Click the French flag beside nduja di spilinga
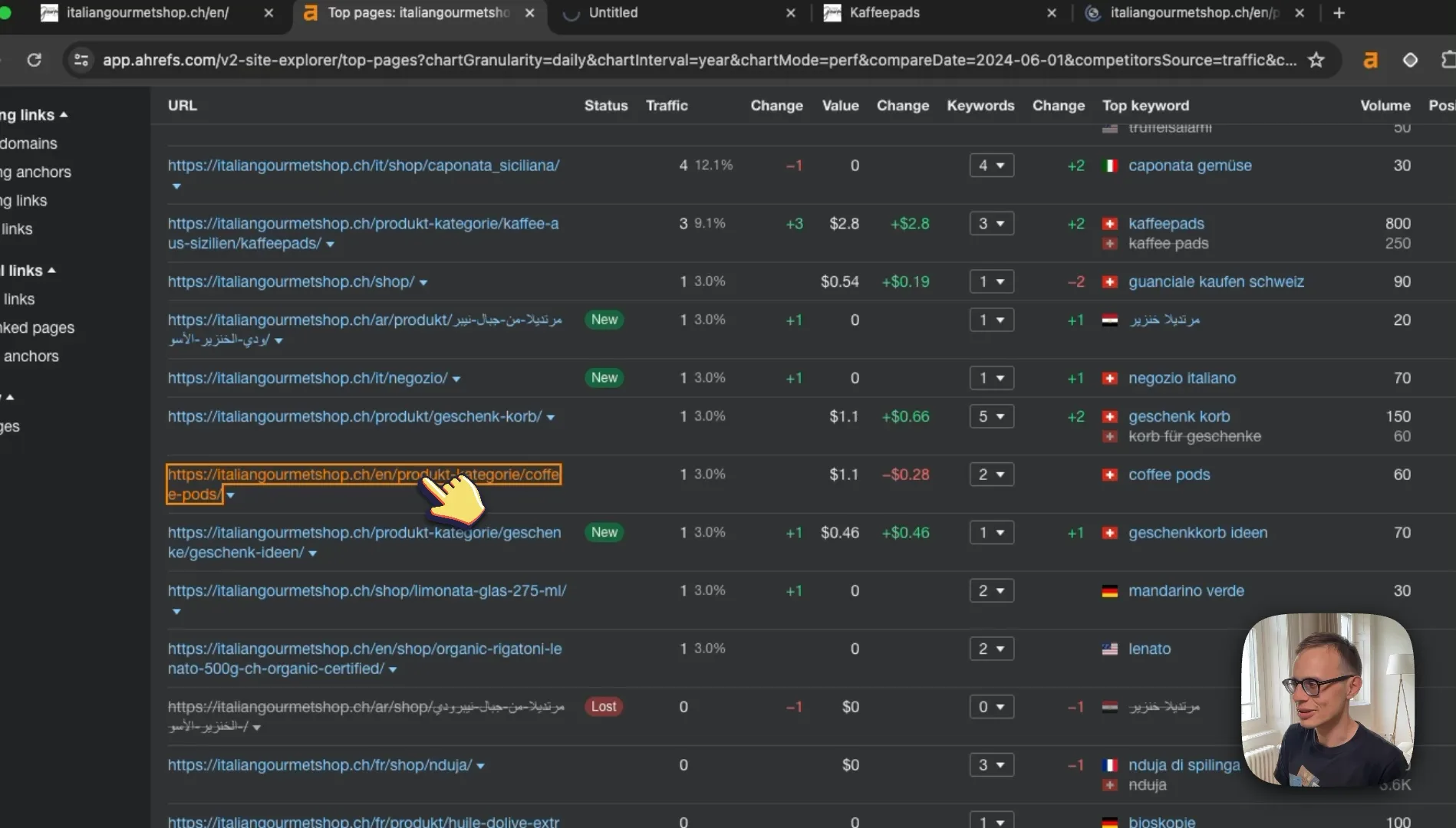The width and height of the screenshot is (1456, 828). point(1109,765)
